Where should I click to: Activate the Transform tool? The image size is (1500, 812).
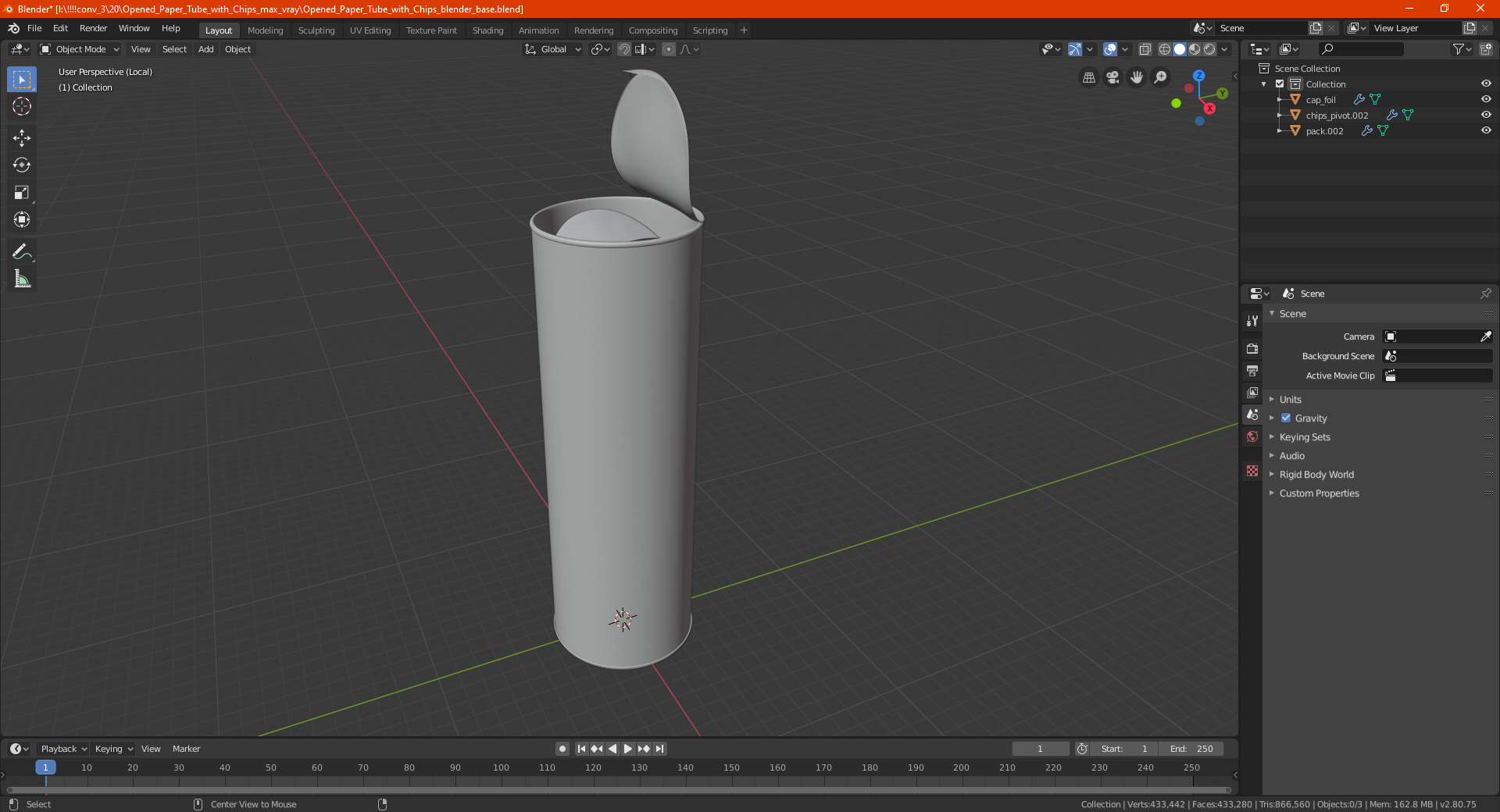[x=22, y=219]
